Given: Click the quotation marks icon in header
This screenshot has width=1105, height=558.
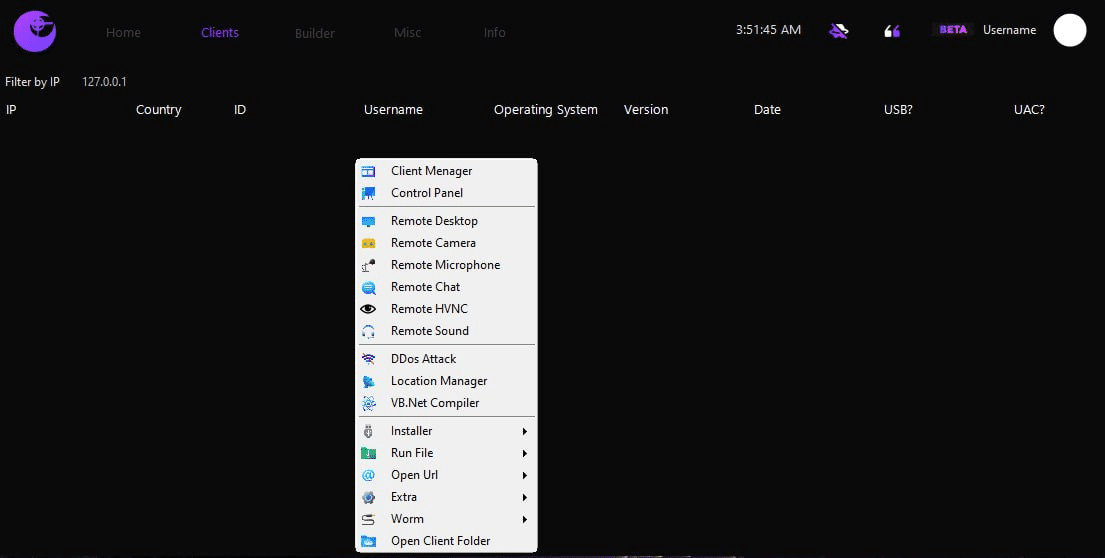Looking at the screenshot, I should pos(892,31).
